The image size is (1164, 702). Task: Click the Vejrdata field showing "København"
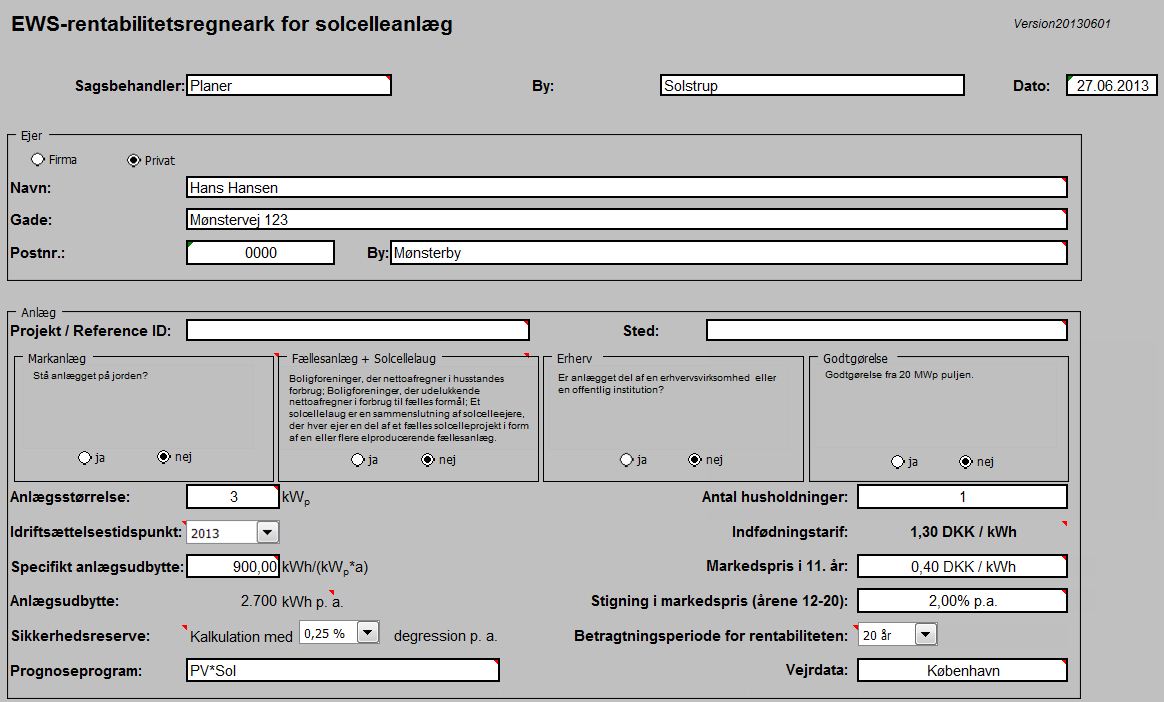tap(961, 670)
